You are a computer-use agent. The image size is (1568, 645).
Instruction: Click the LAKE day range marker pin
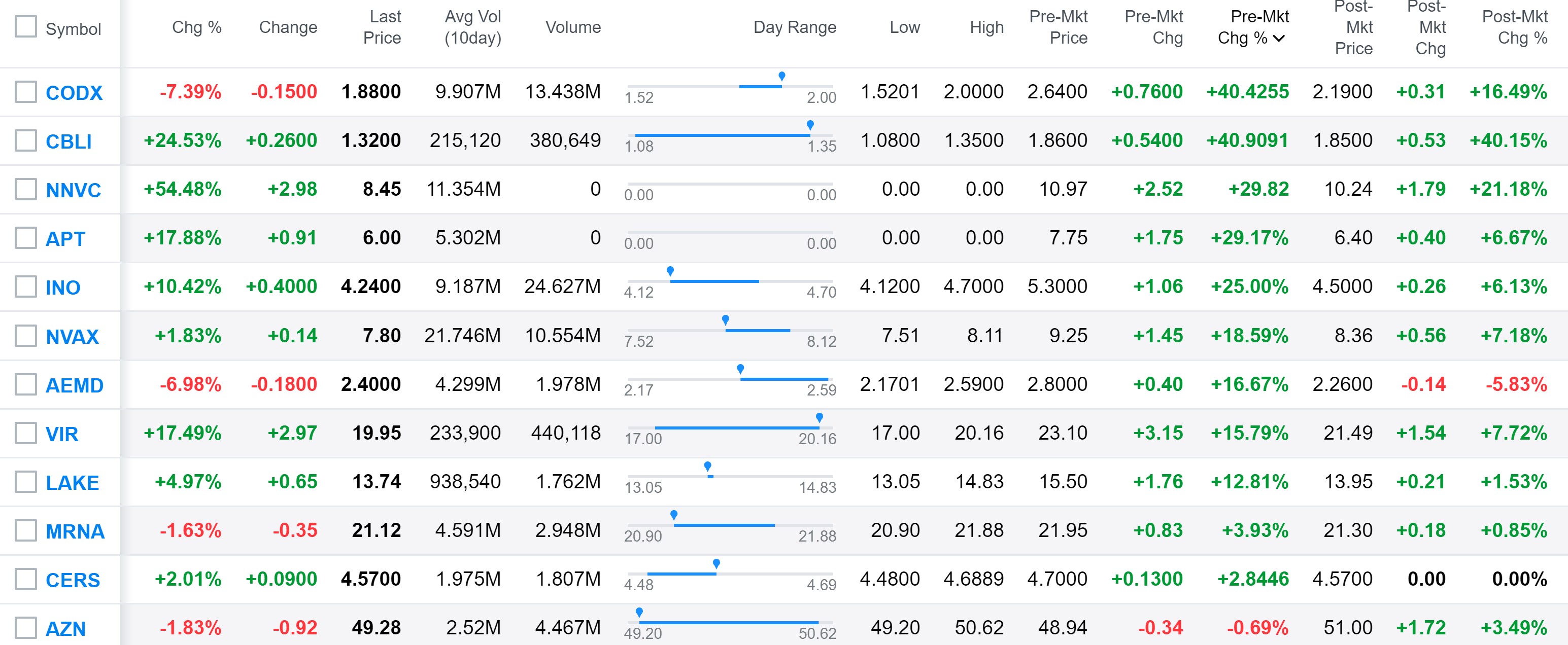tap(707, 466)
